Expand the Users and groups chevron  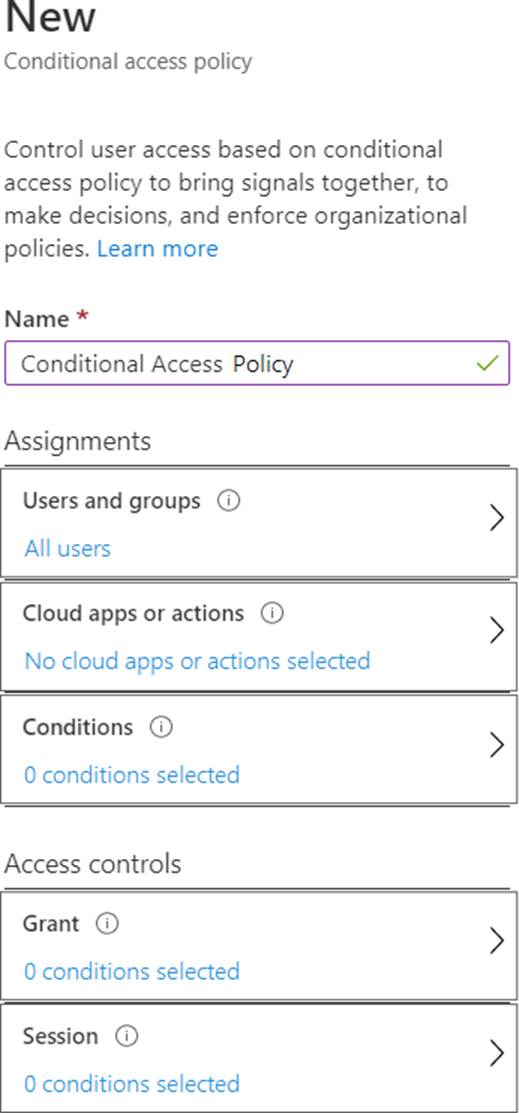[497, 520]
